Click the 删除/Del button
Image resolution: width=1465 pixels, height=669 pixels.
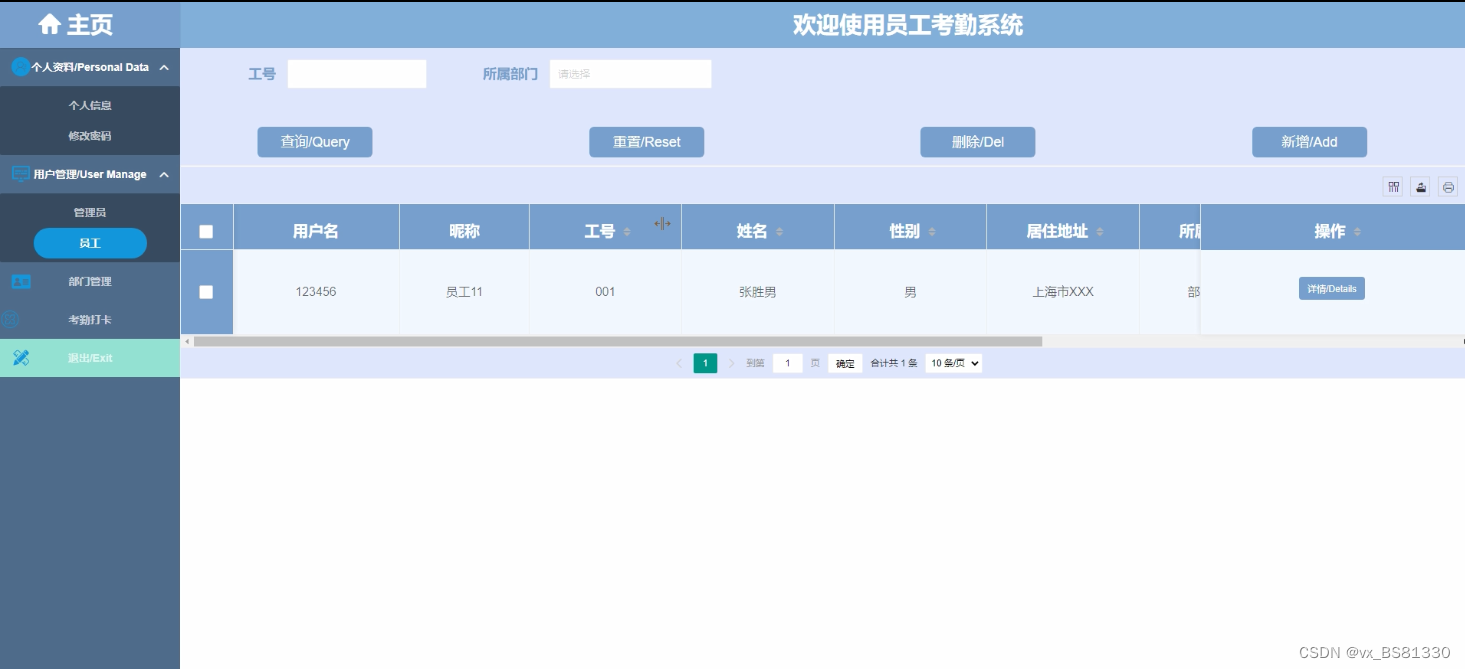[x=978, y=142]
